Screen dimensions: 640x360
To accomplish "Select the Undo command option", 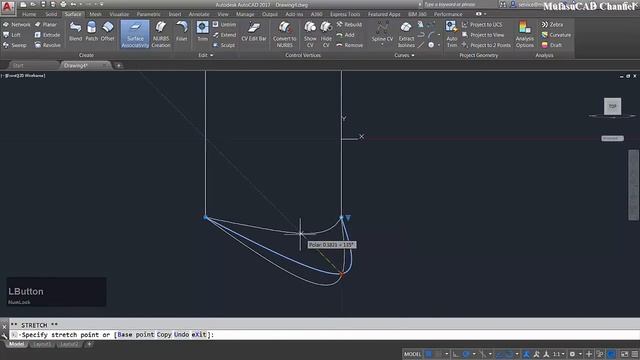I will pyautogui.click(x=181, y=335).
